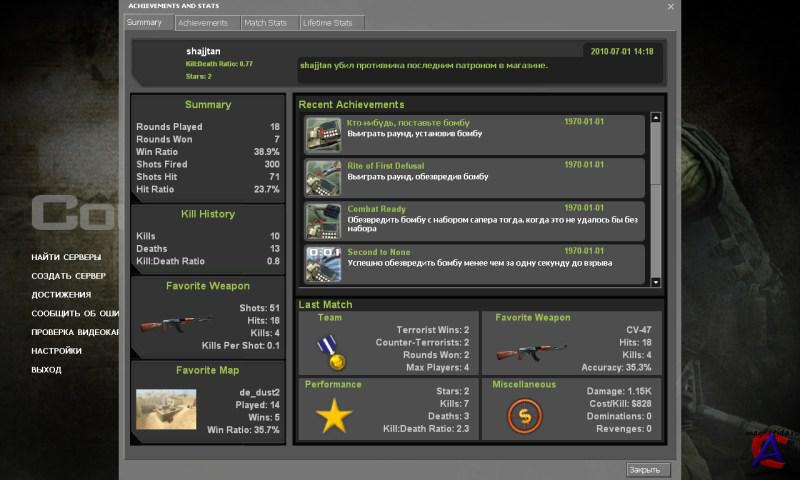The image size is (800, 480).
Task: Click the bomb icon beside "Rite of First Defusal"
Action: click(x=323, y=177)
